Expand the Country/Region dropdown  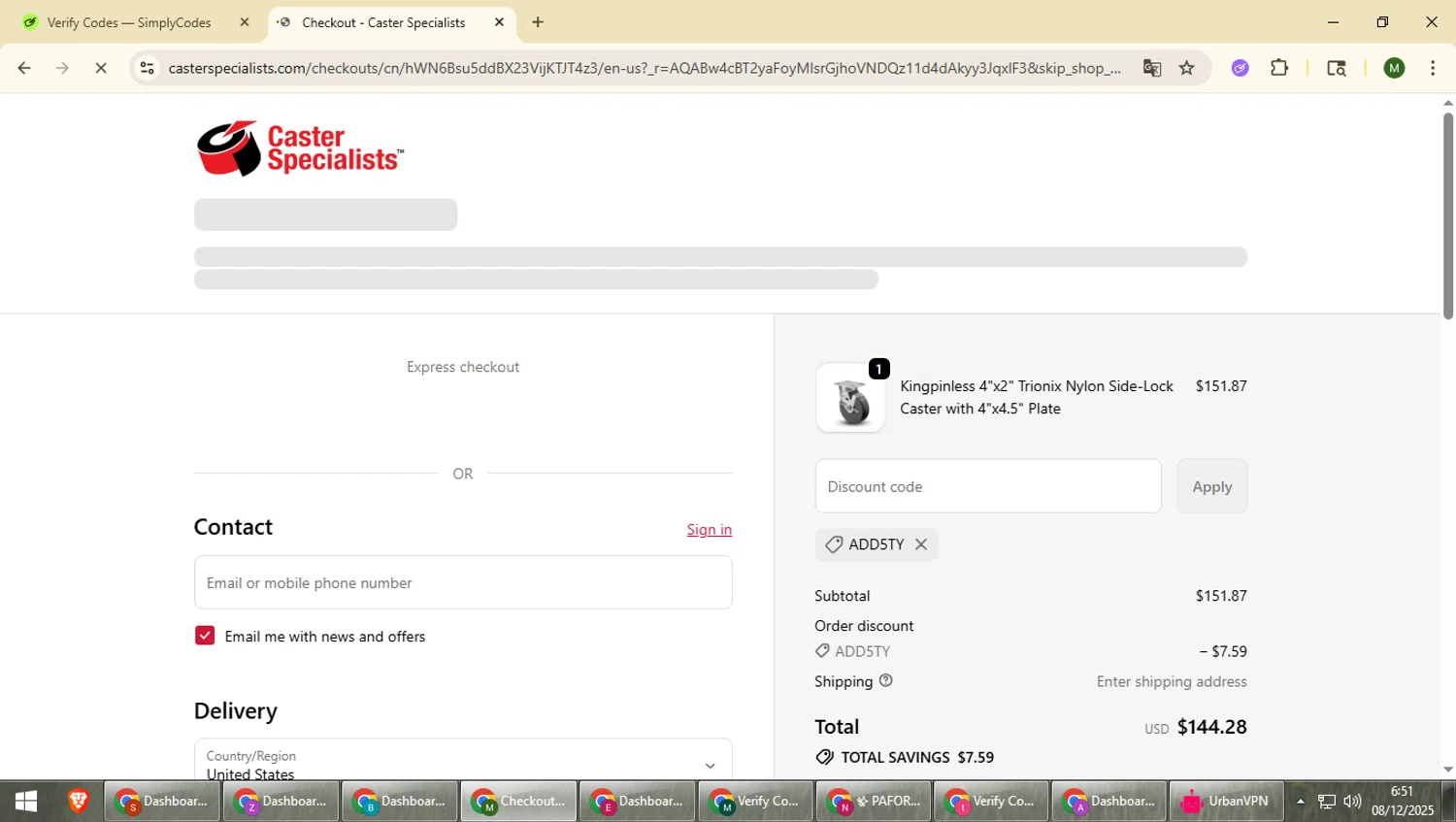[x=463, y=760]
